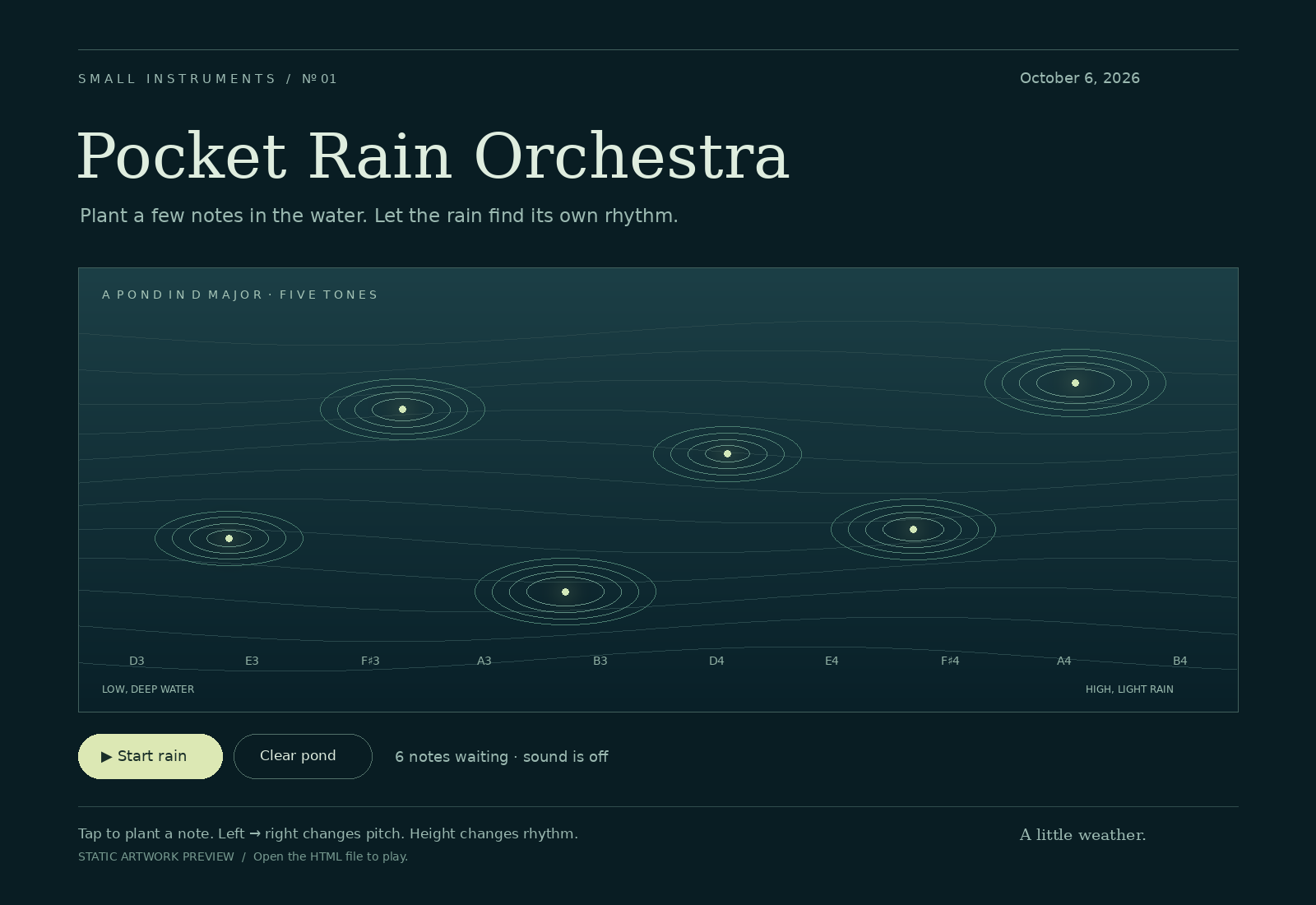
Task: Click the 'Tap to plant a note' instruction
Action: pyautogui.click(x=328, y=833)
